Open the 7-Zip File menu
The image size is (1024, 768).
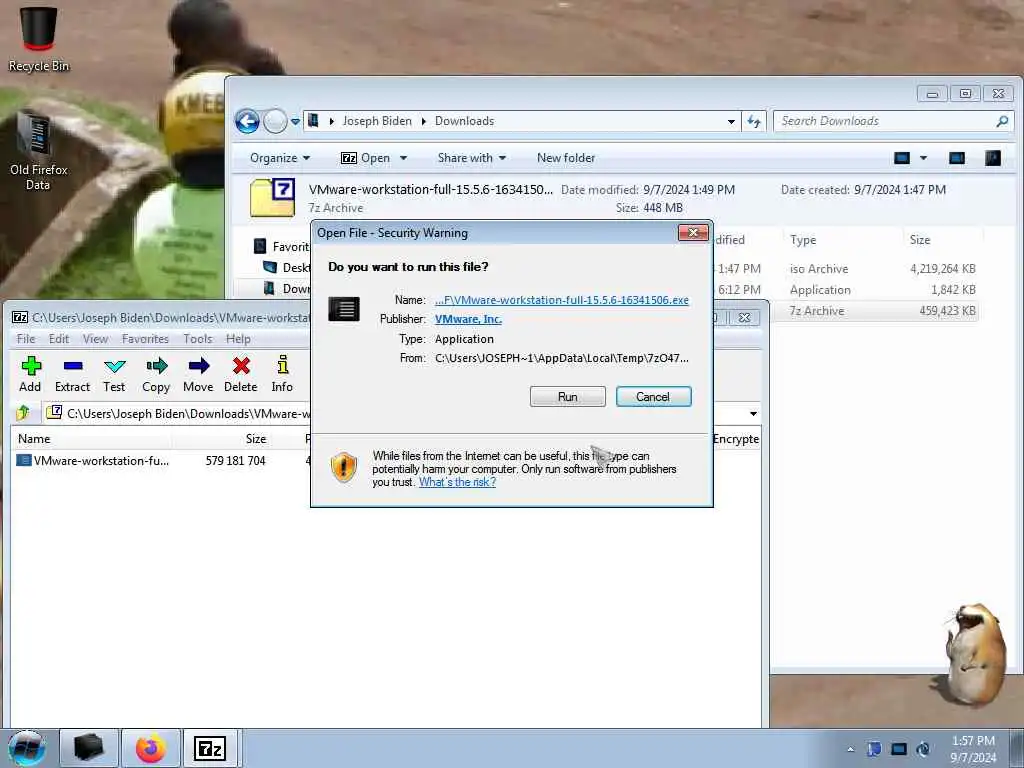point(26,339)
